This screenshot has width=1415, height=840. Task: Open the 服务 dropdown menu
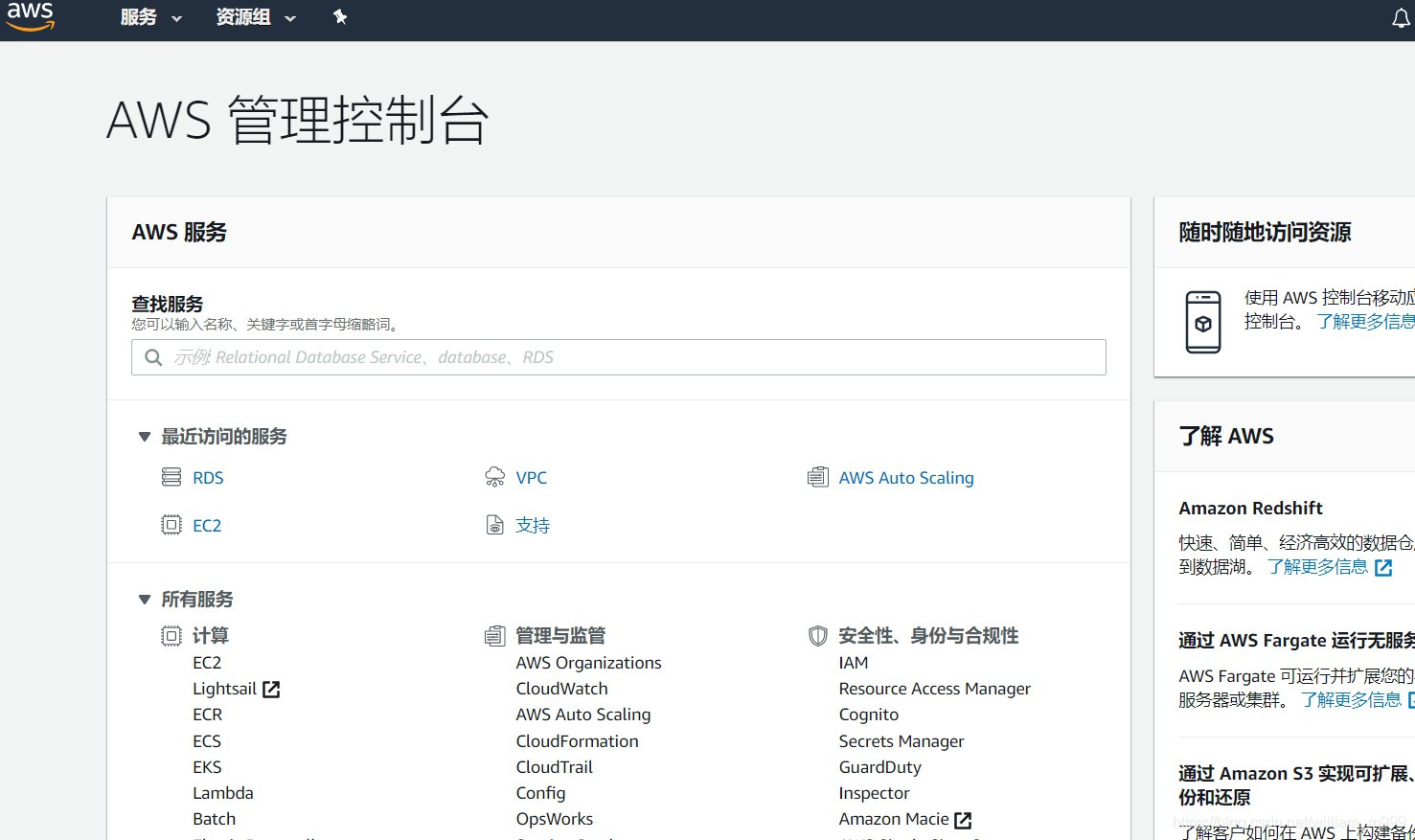(150, 17)
